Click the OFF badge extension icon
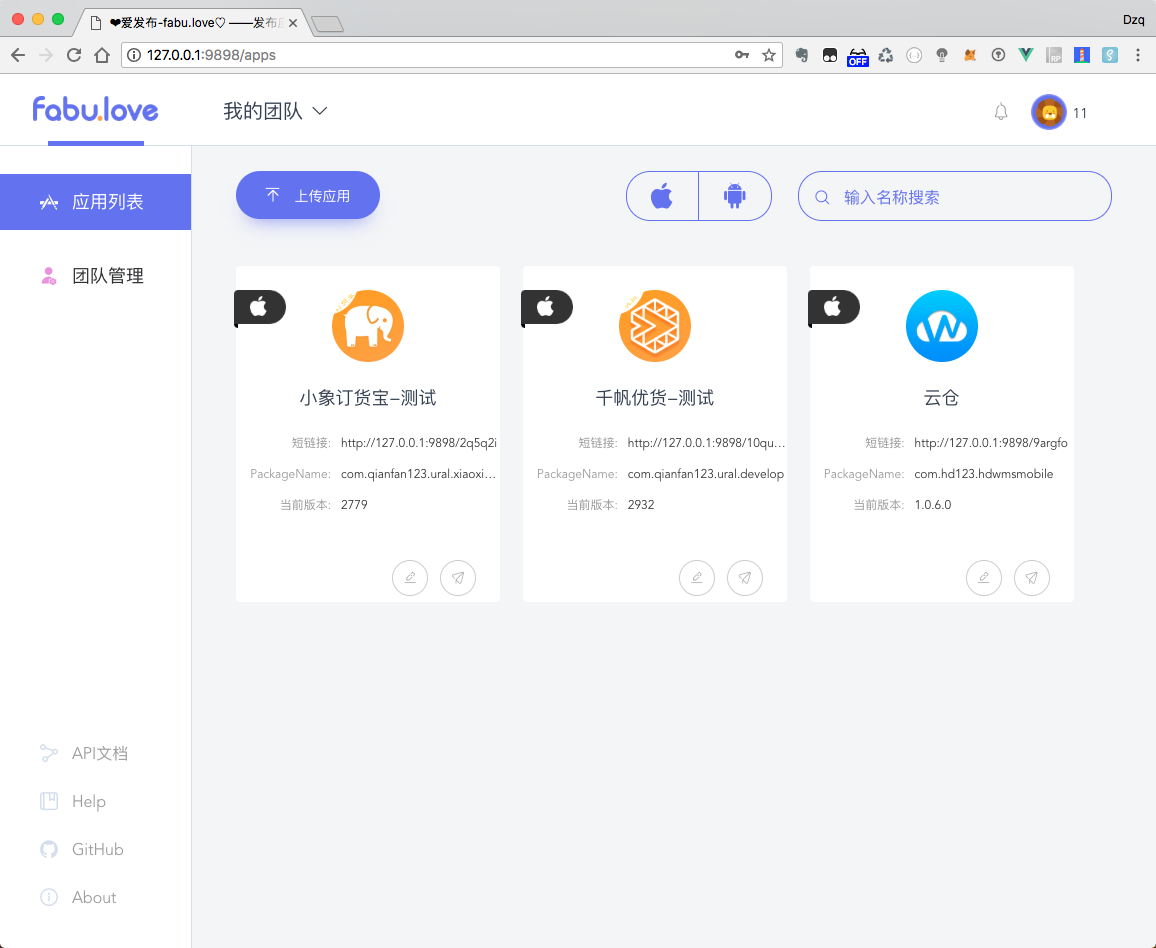Image resolution: width=1156 pixels, height=948 pixels. tap(857, 56)
